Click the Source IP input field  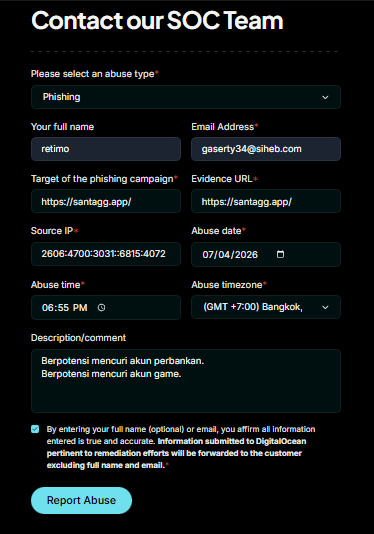click(x=106, y=254)
